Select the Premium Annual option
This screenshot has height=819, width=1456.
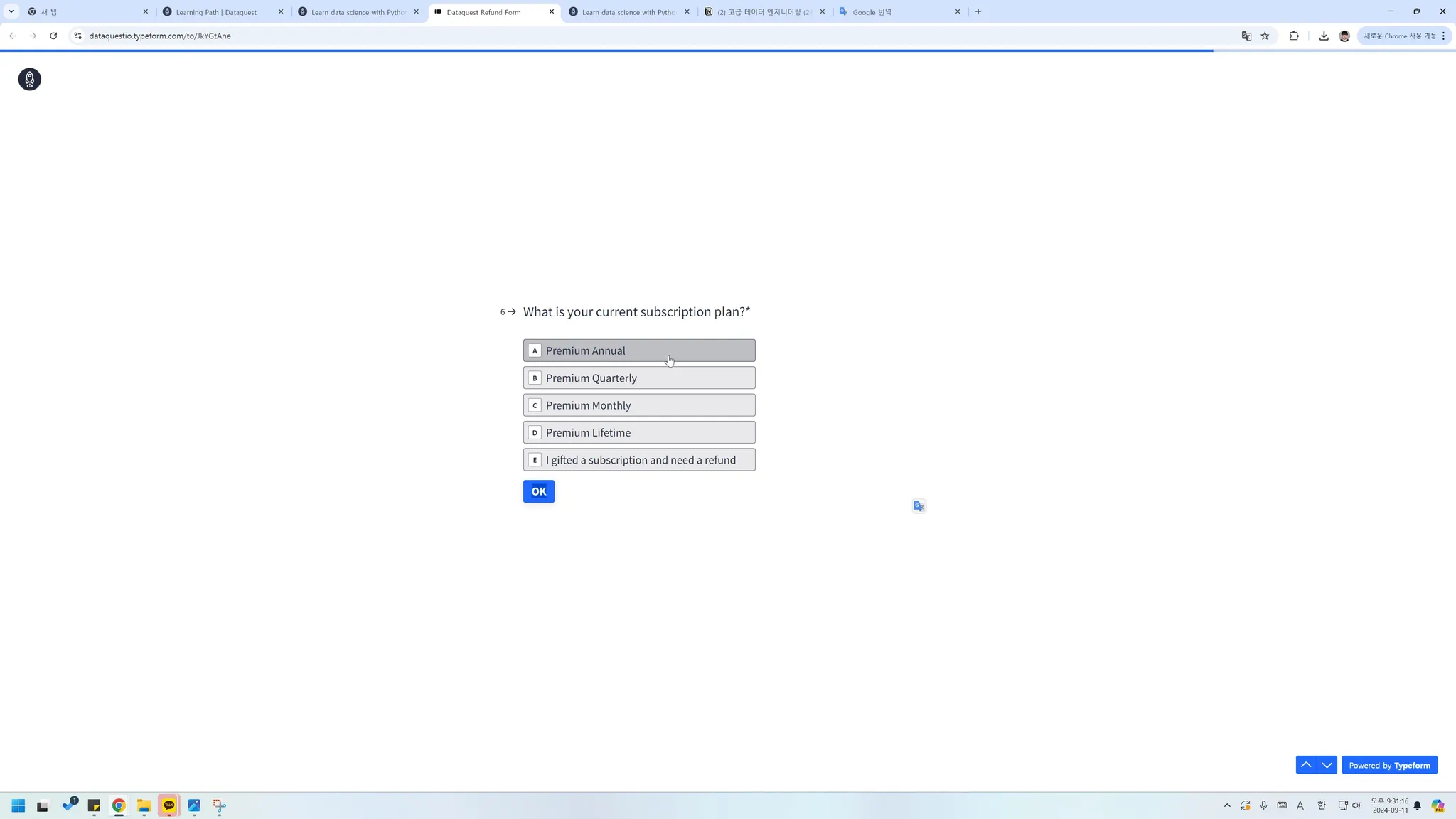(x=638, y=350)
